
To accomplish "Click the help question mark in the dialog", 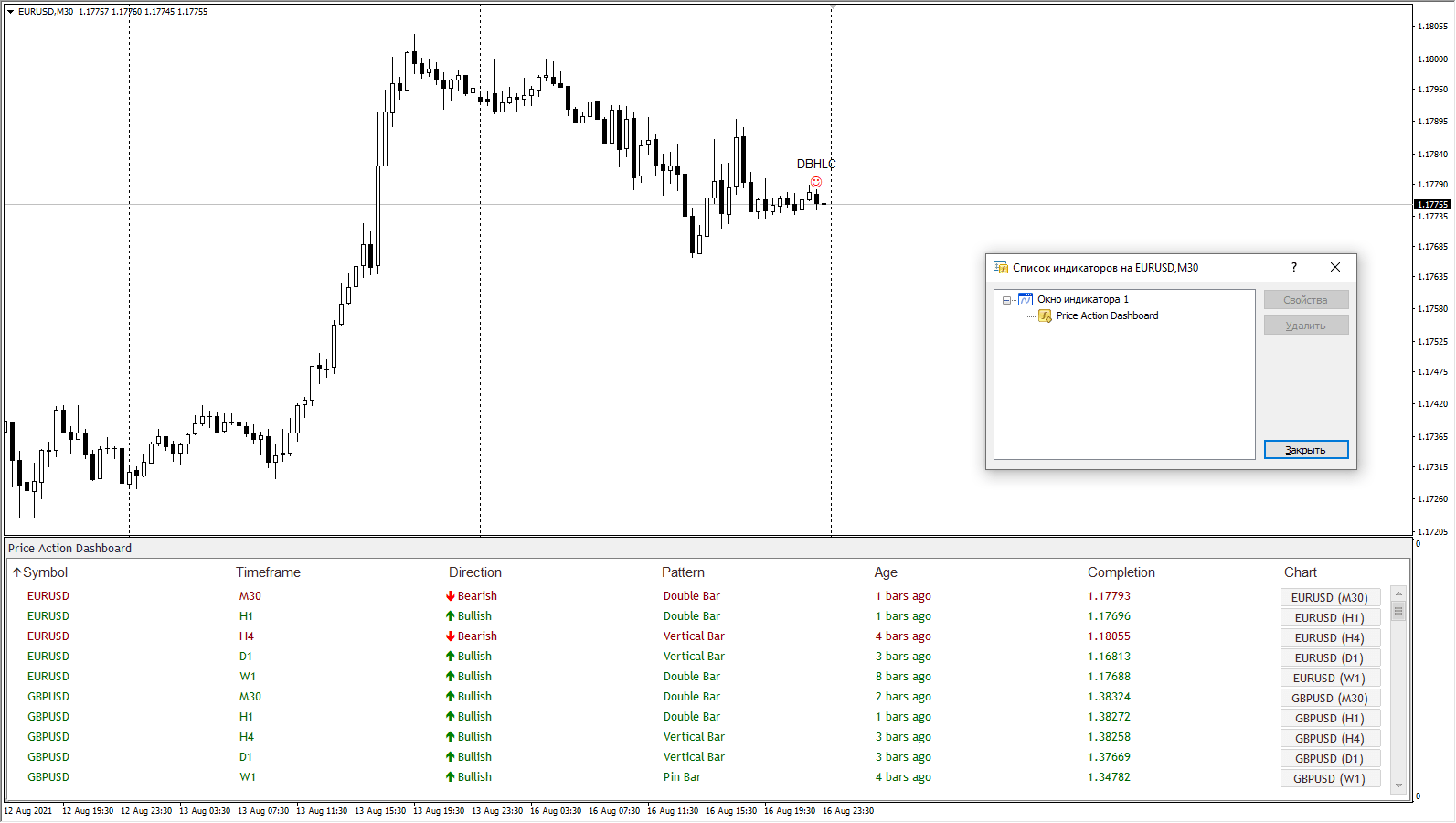I will [1293, 268].
